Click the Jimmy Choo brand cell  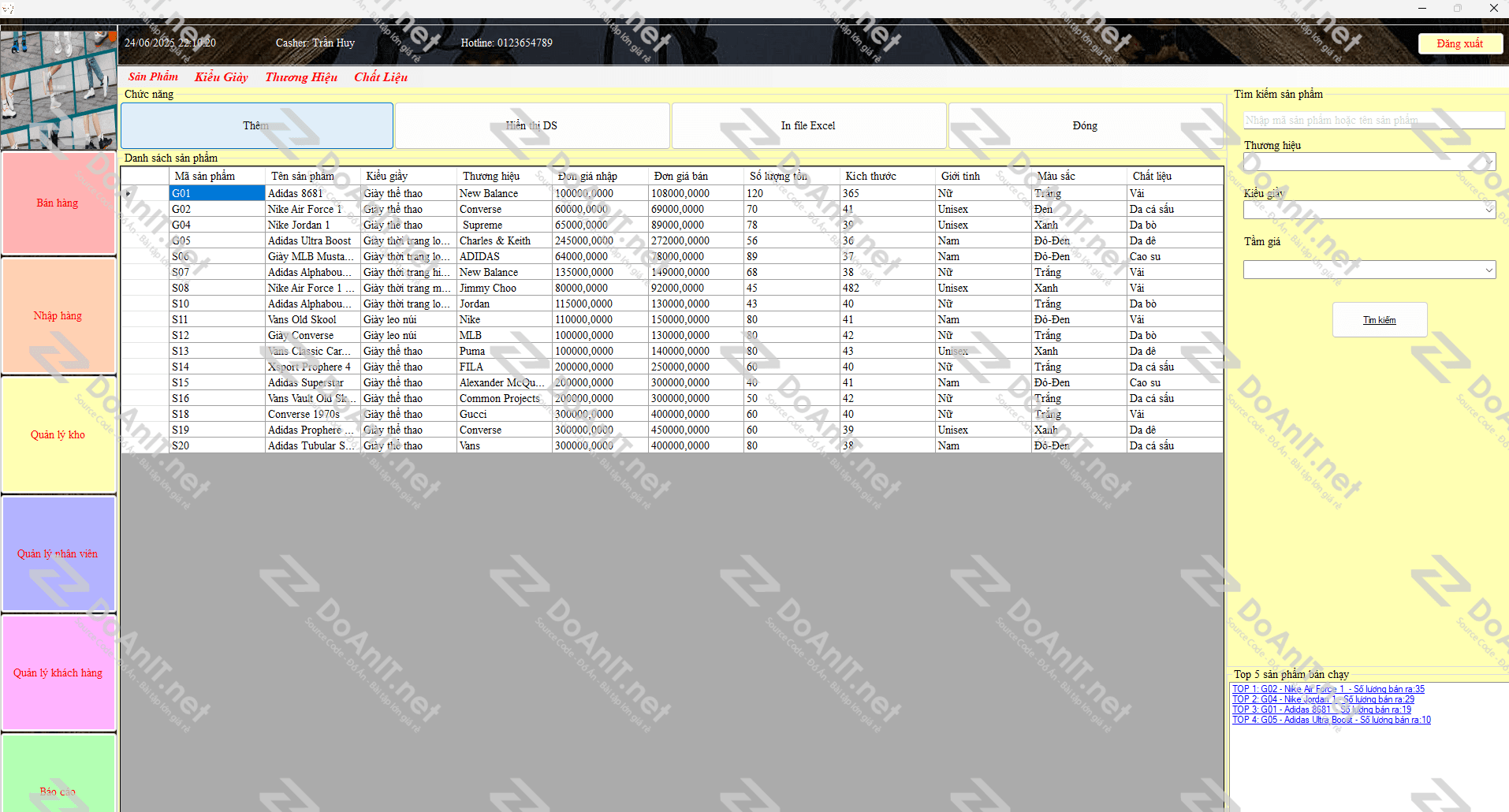[505, 288]
